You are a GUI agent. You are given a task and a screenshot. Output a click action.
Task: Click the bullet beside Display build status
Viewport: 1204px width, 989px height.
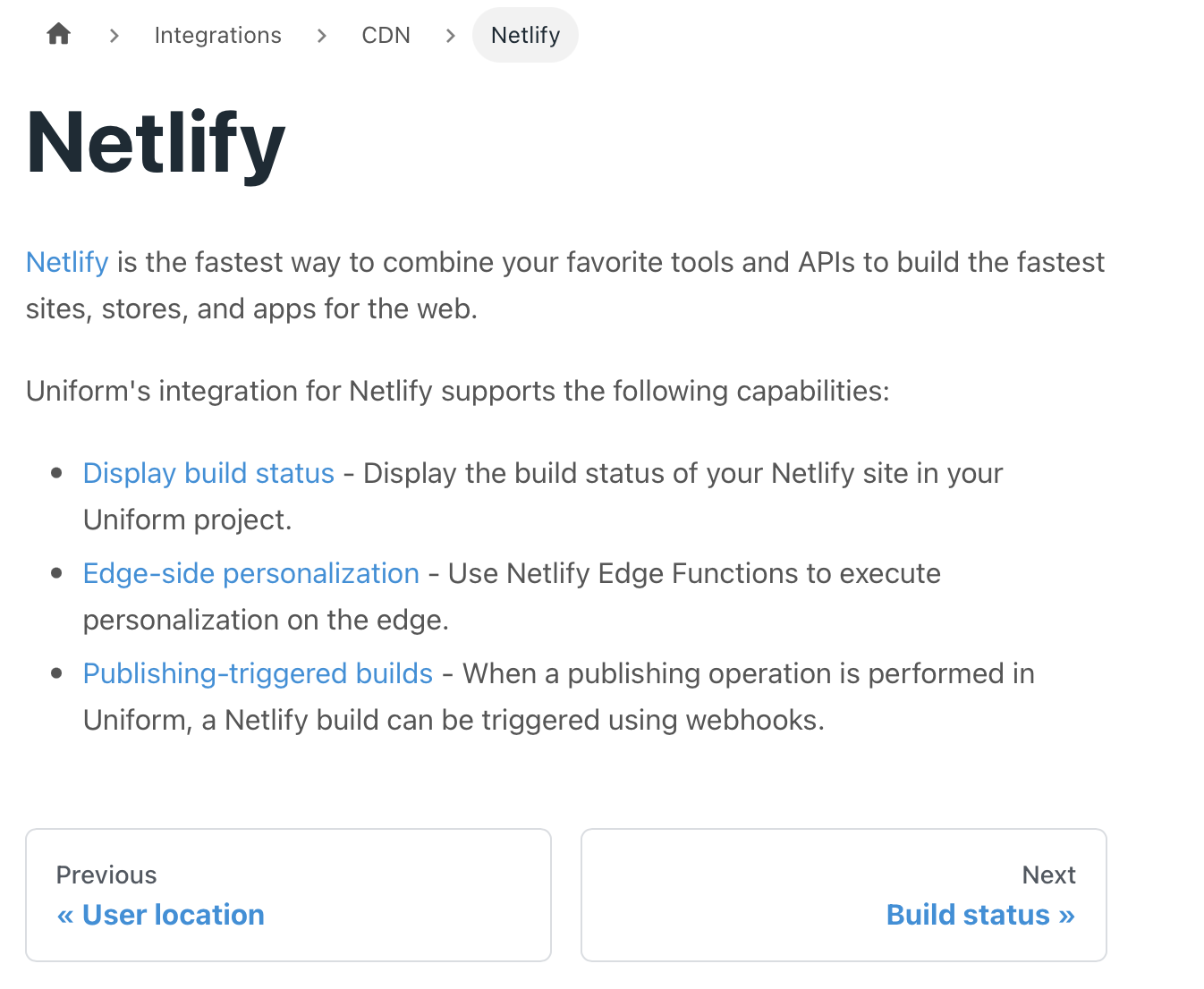[56, 473]
